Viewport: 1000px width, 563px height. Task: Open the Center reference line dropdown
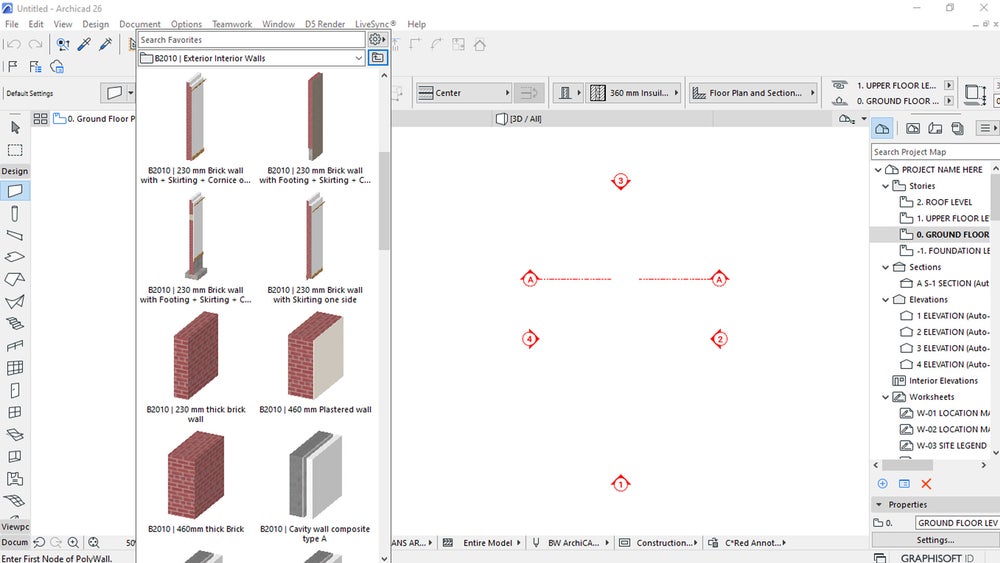click(464, 92)
